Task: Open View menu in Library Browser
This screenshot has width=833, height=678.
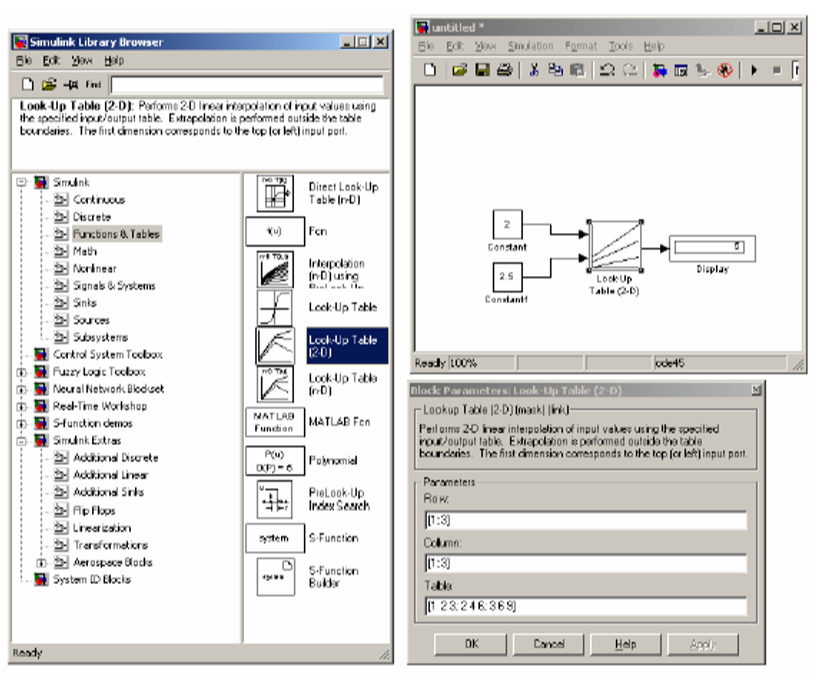Action: click(x=81, y=60)
